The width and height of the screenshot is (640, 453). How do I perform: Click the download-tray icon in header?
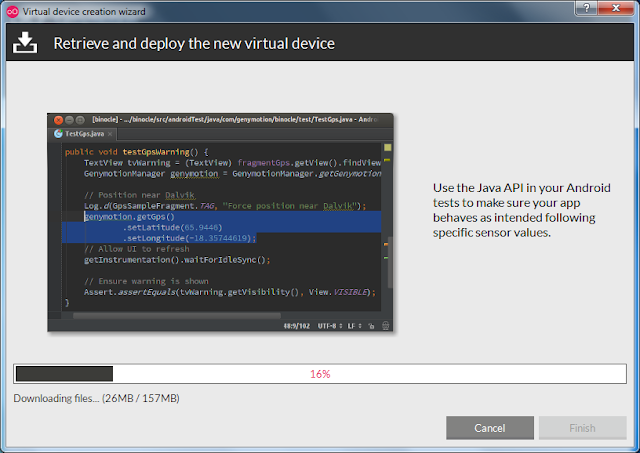(x=25, y=42)
